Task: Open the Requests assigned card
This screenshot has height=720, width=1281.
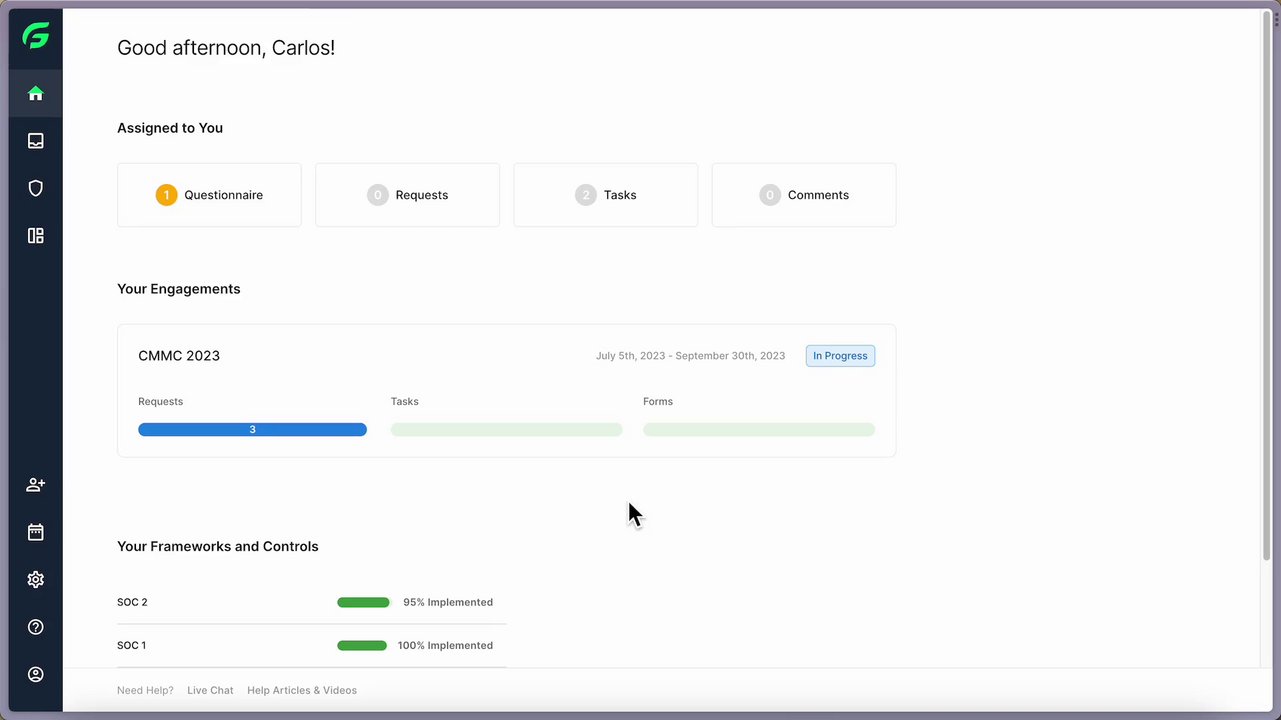Action: 407,195
